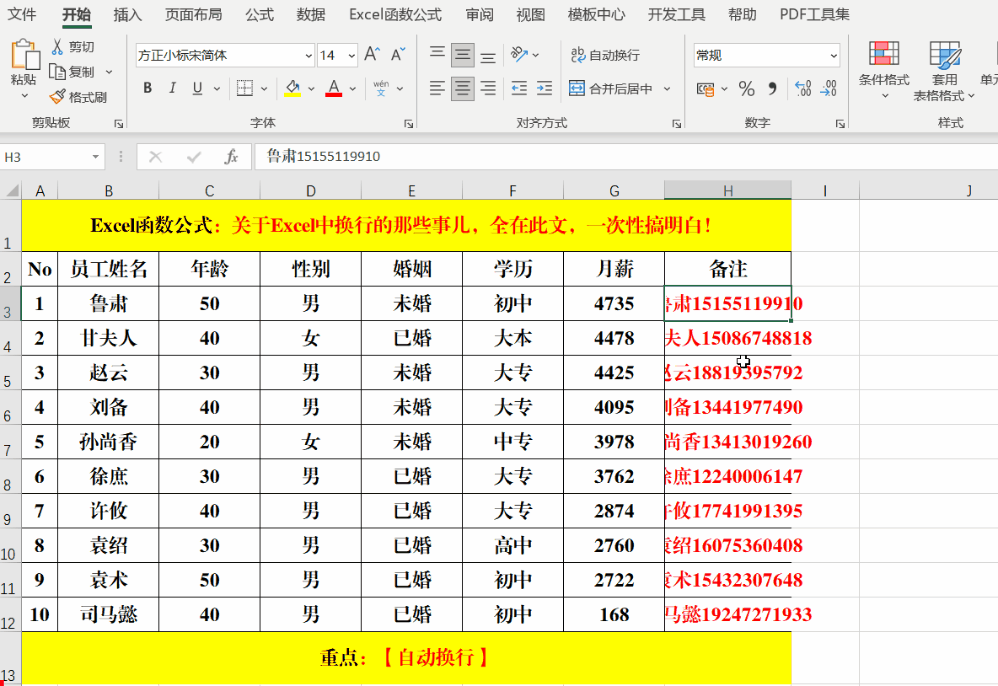The height and width of the screenshot is (686, 998).
Task: Click the wén phonetic guide icon
Action: [x=381, y=88]
